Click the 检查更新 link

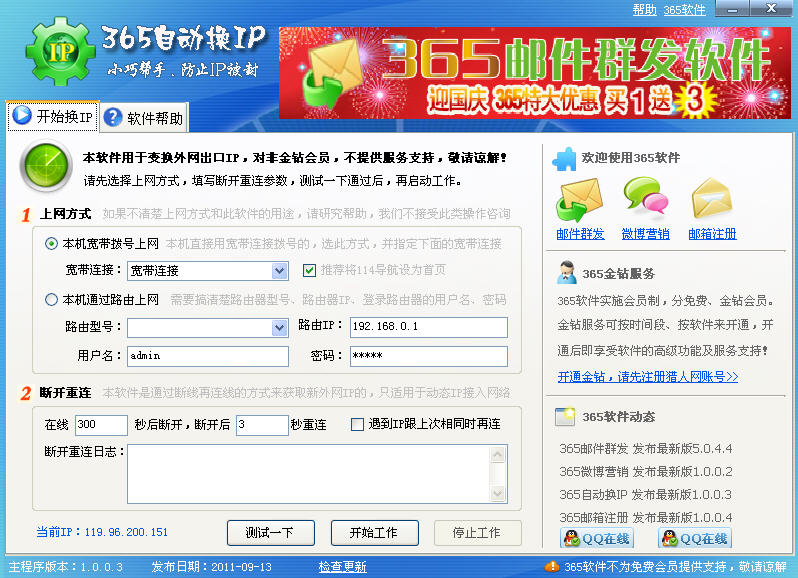pyautogui.click(x=342, y=567)
